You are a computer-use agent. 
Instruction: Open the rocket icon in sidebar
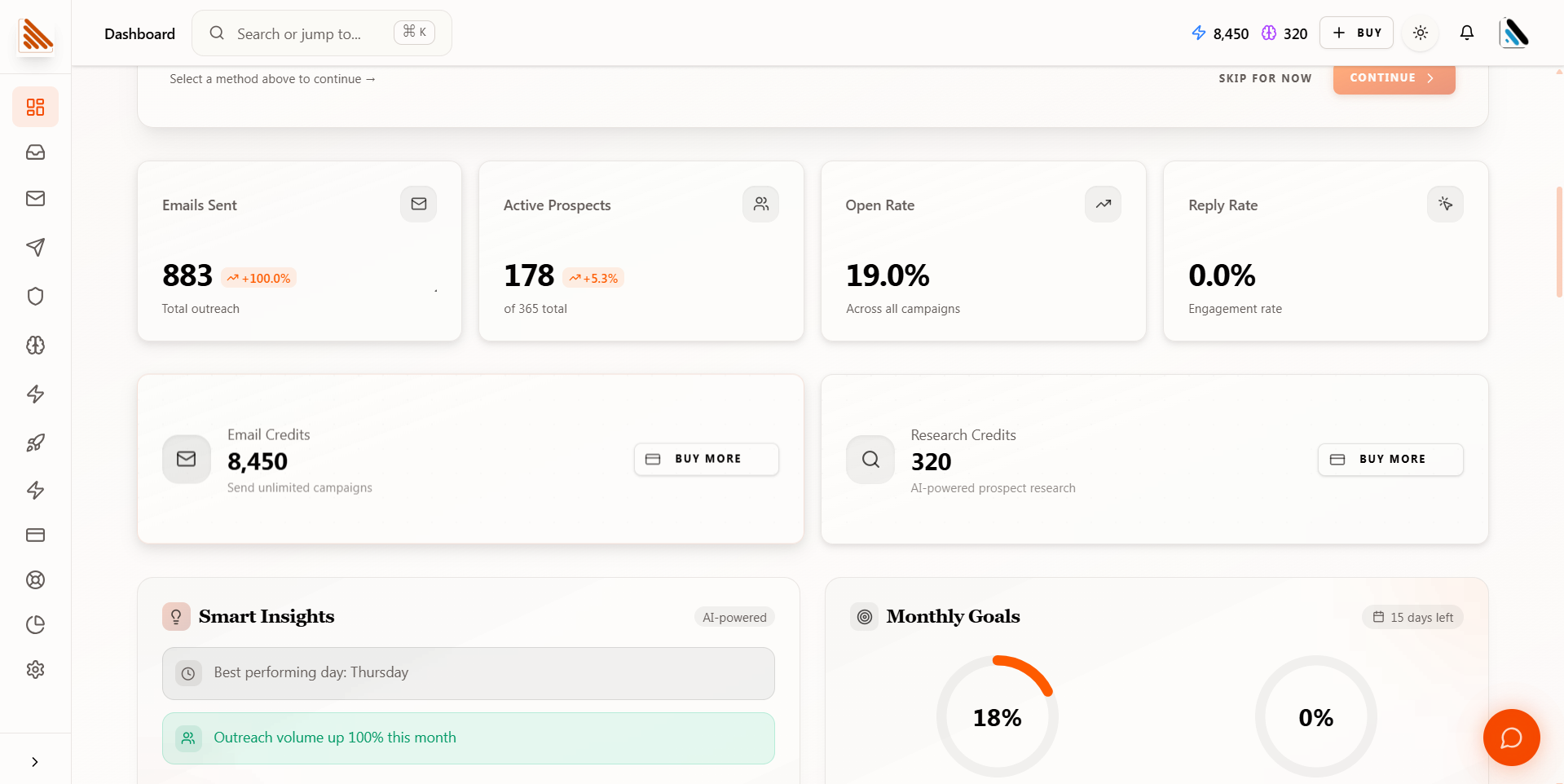point(35,443)
